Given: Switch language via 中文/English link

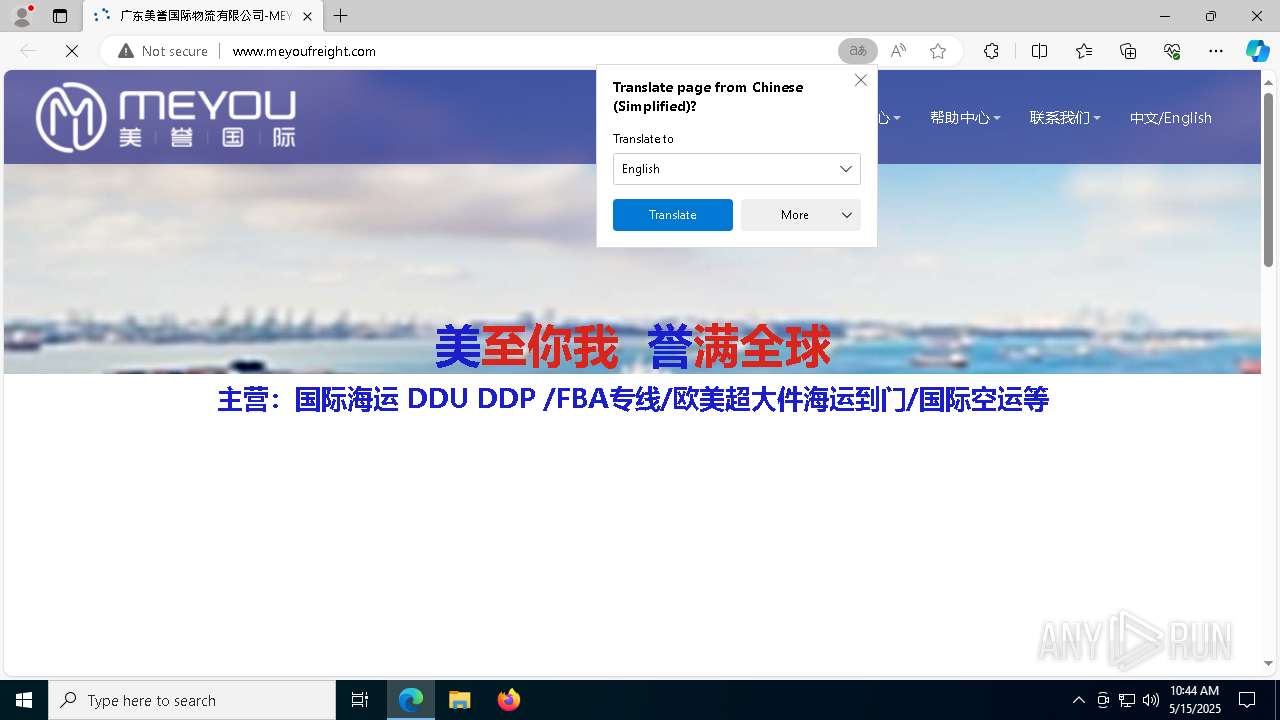Looking at the screenshot, I should (x=1171, y=118).
